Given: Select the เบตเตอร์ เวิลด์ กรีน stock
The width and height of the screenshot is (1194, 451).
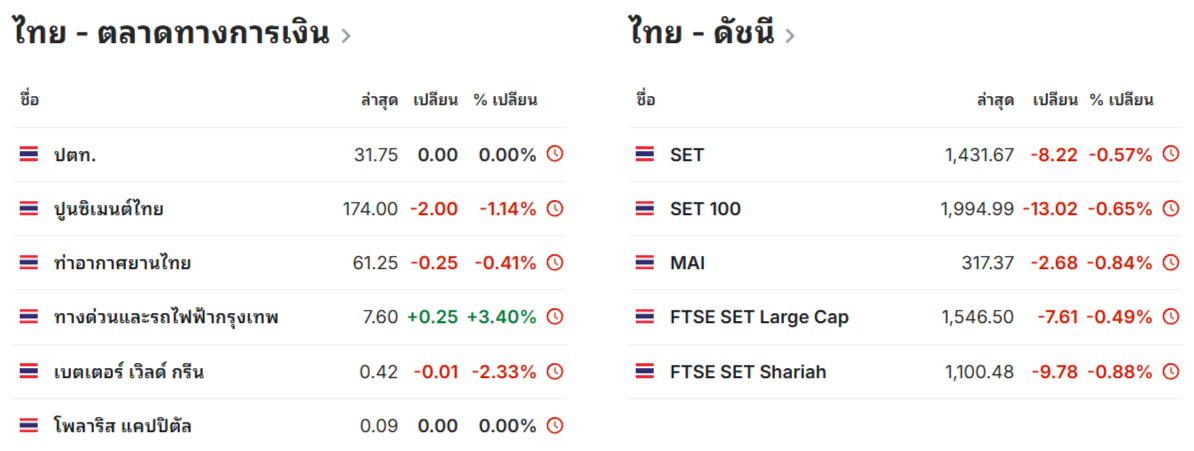Looking at the screenshot, I should pos(129,372).
